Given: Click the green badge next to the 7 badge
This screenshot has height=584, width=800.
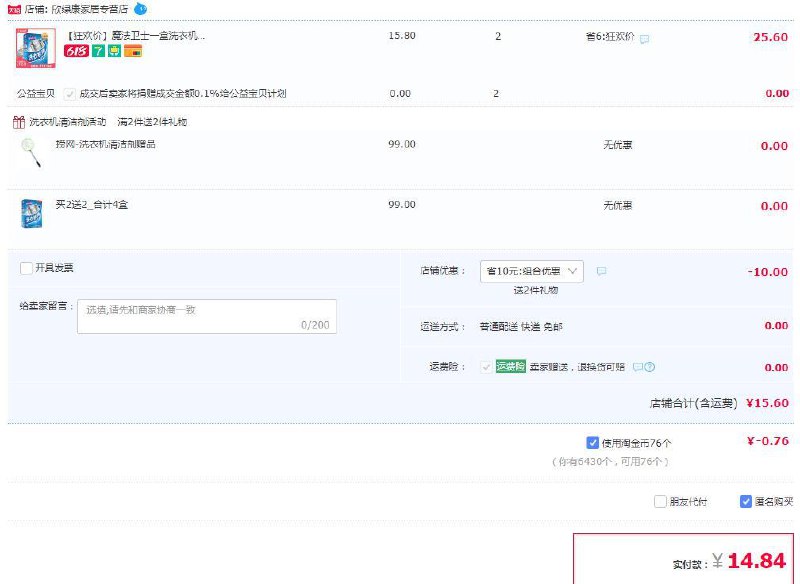Looking at the screenshot, I should pos(114,51).
